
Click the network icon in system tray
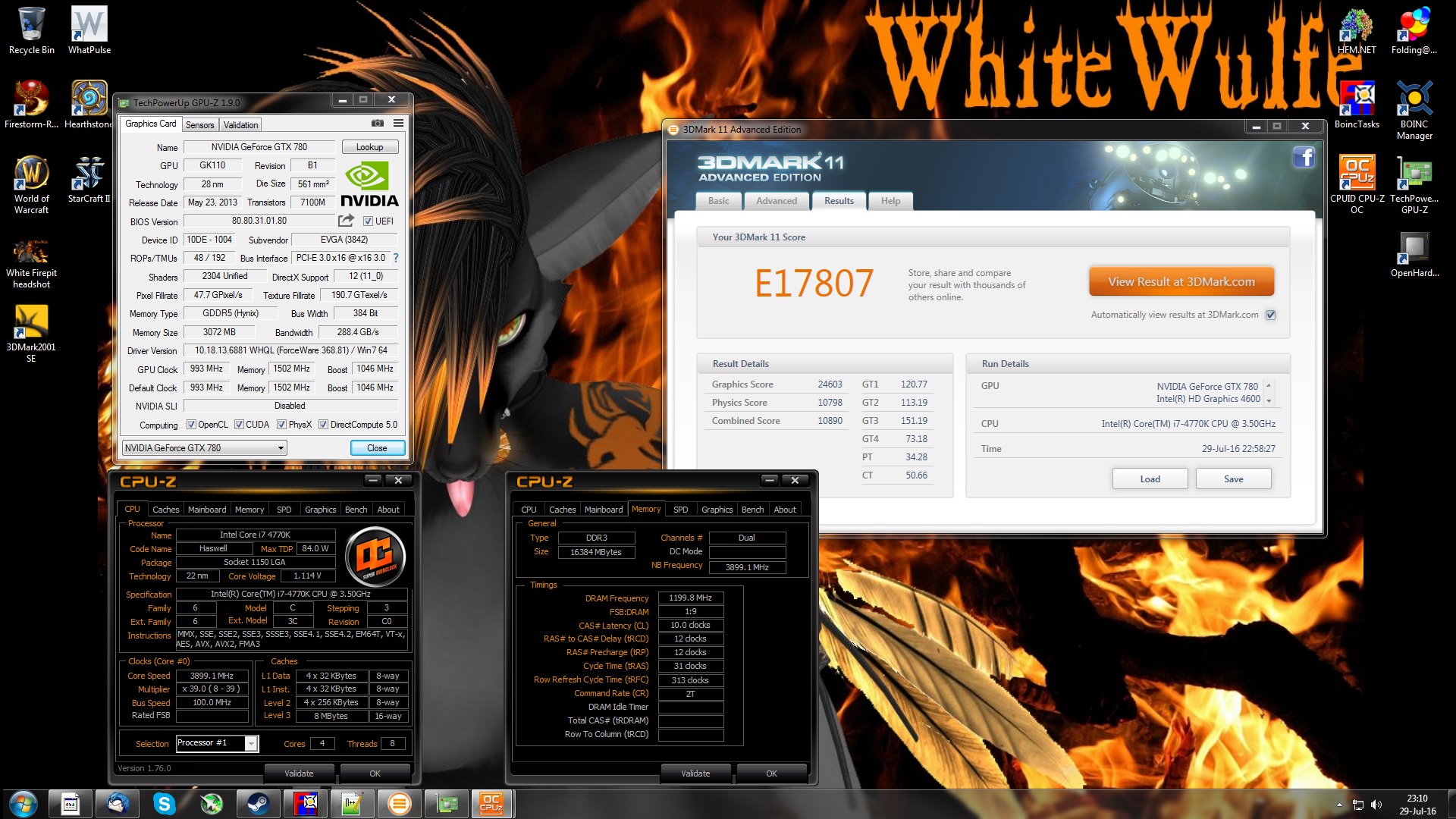1358,805
